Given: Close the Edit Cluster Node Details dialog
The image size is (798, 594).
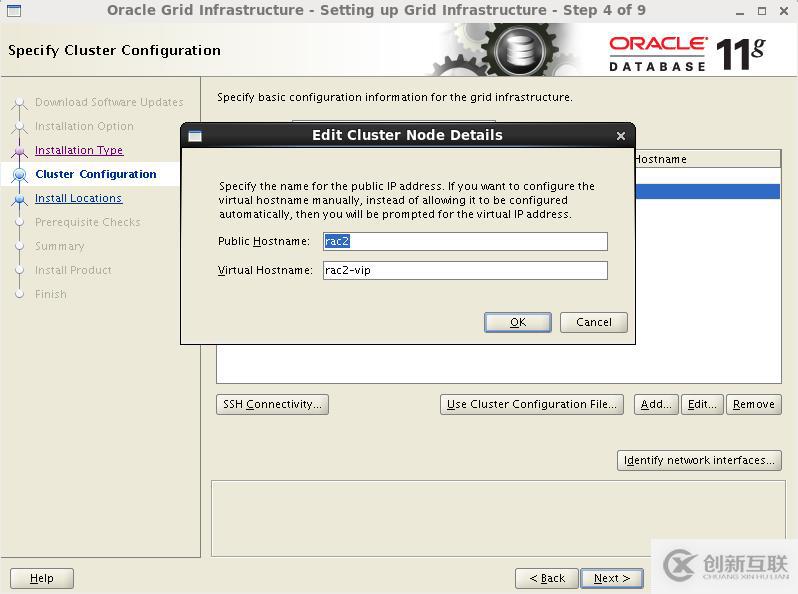Looking at the screenshot, I should point(620,136).
